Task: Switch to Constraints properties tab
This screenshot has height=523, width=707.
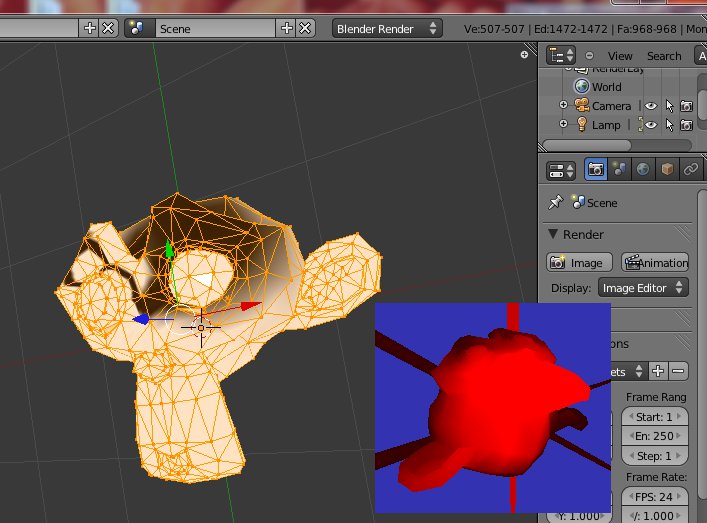Action: 690,170
